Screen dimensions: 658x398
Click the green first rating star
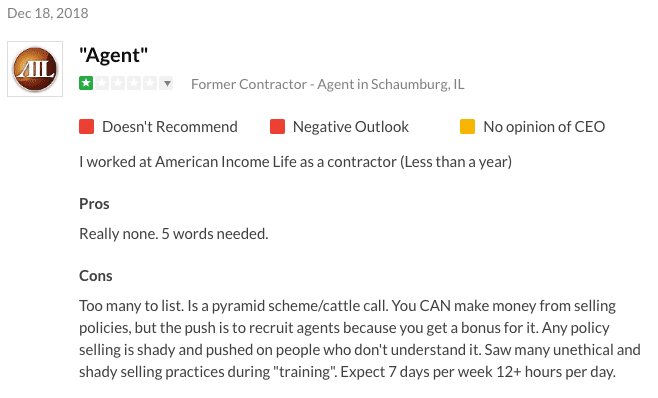point(86,83)
